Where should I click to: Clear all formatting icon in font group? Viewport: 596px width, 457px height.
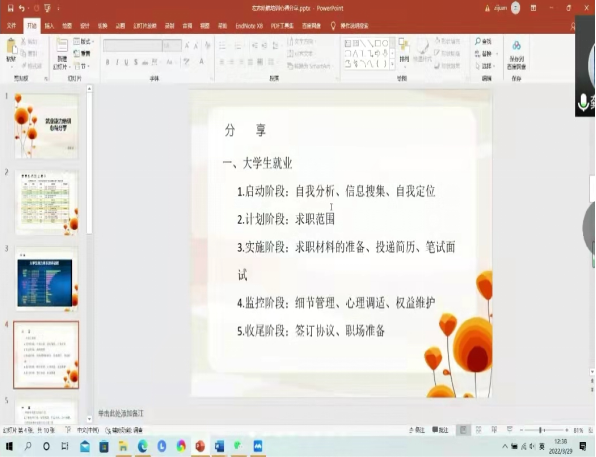click(x=208, y=46)
